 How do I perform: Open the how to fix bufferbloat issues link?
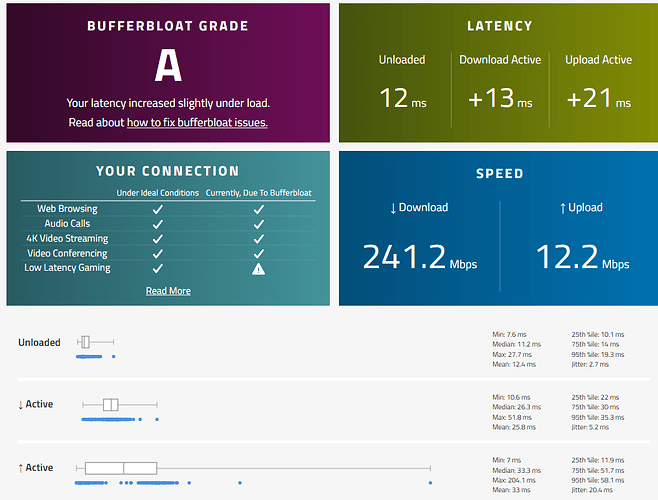197,123
